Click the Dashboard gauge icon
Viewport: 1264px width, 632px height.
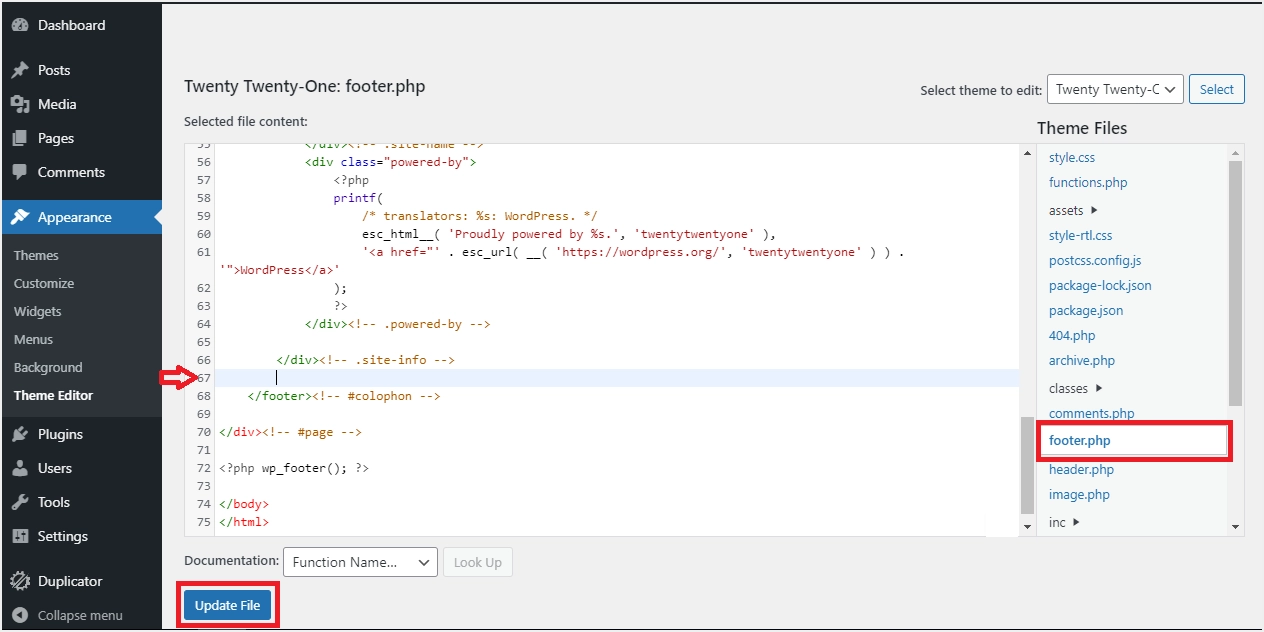[x=20, y=25]
